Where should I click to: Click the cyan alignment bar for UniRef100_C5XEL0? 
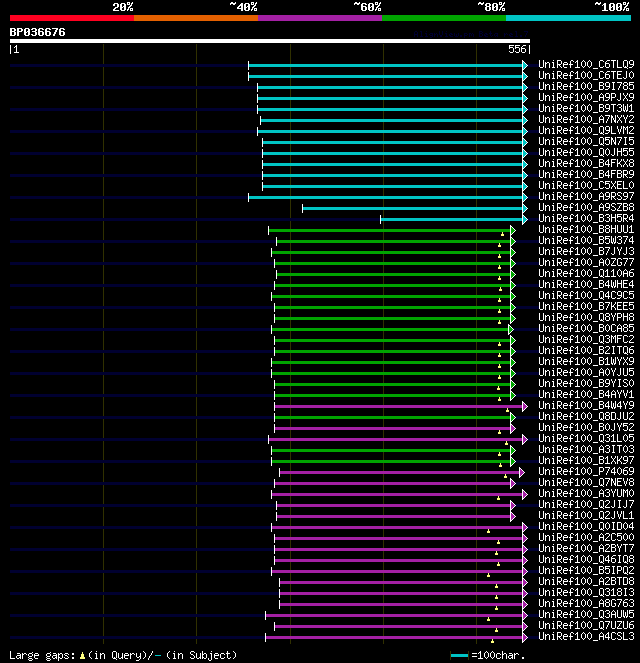coord(392,186)
